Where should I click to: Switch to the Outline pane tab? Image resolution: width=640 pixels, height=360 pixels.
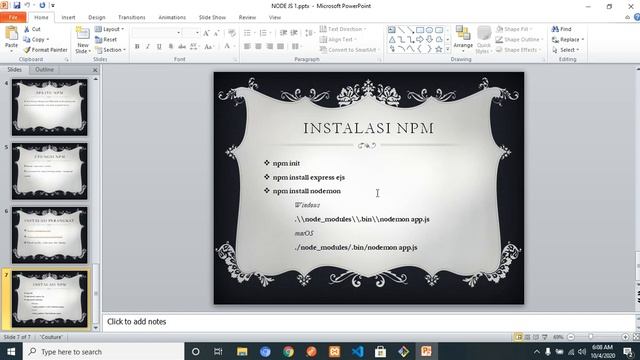(x=44, y=69)
